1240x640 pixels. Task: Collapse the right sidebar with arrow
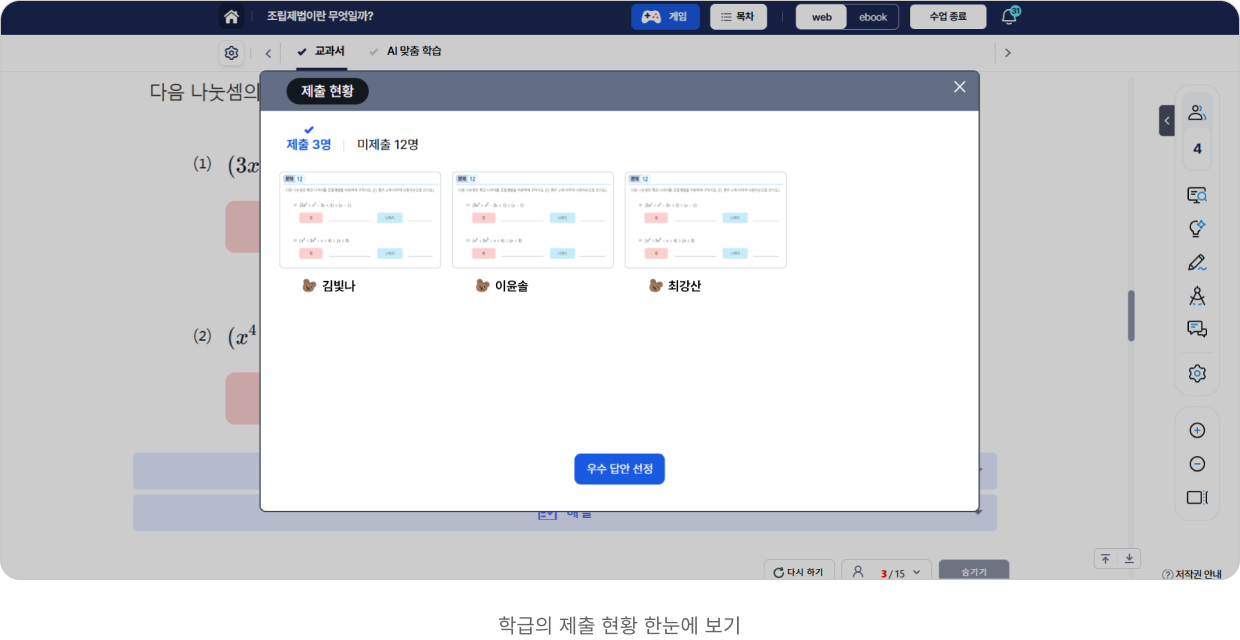coord(1166,120)
